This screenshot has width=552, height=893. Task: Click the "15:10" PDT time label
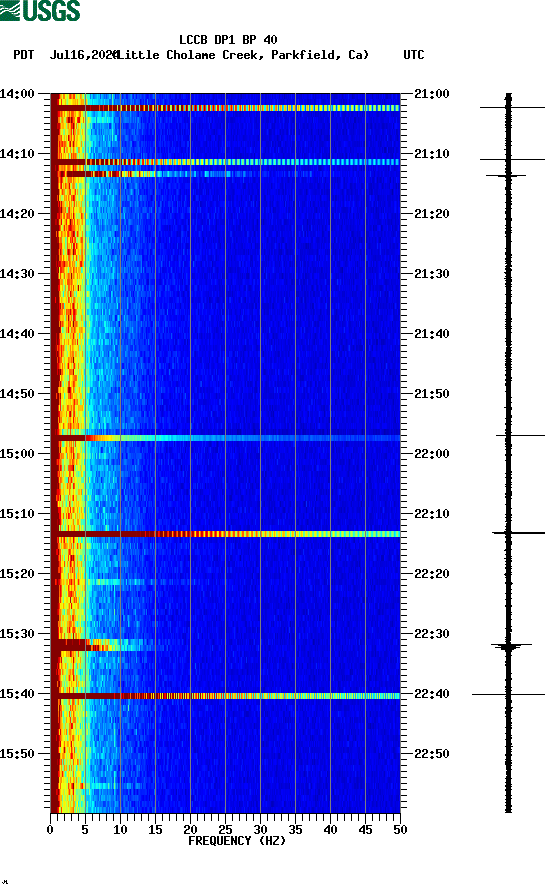(x=17, y=514)
